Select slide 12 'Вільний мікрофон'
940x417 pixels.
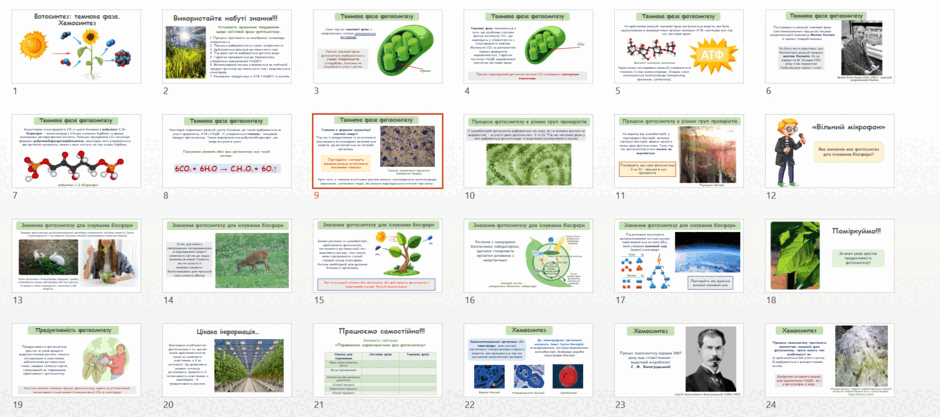830,151
